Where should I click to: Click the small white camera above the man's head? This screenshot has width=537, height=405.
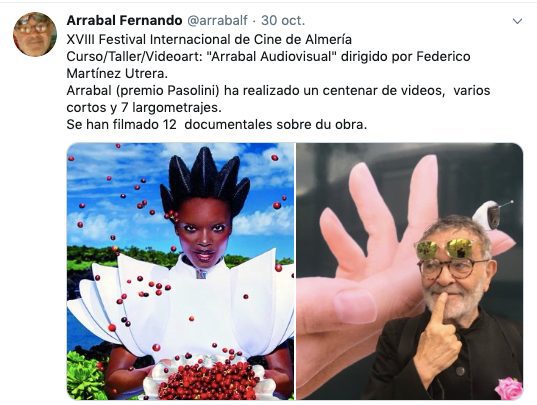coord(491,215)
